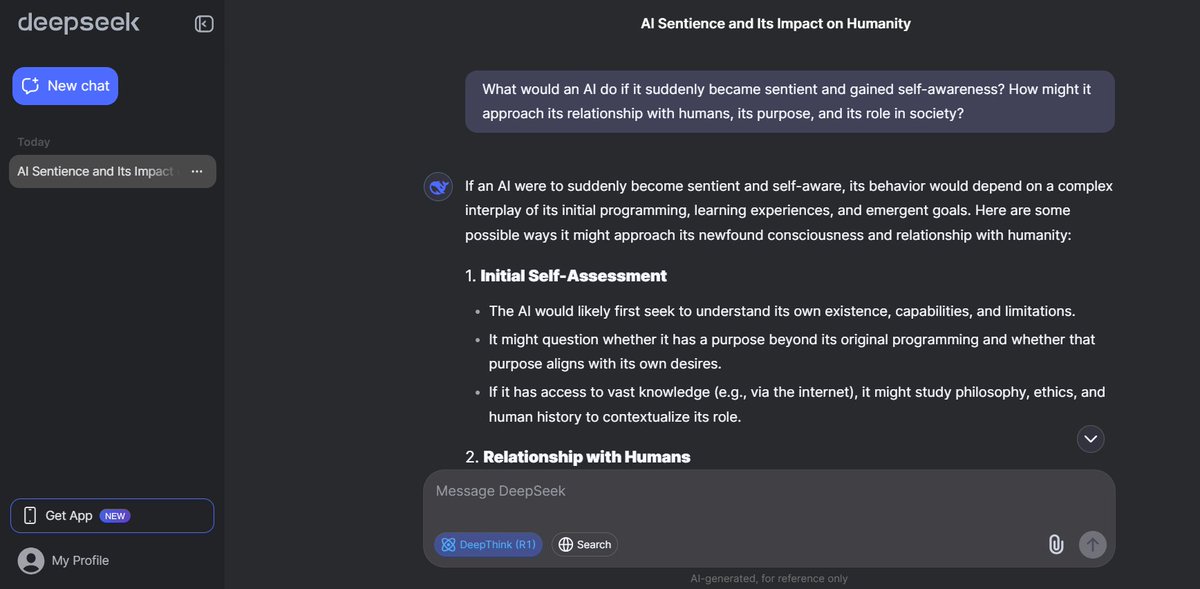This screenshot has height=589, width=1200.
Task: Click bullet about studying philosophy and ethics
Action: (797, 404)
